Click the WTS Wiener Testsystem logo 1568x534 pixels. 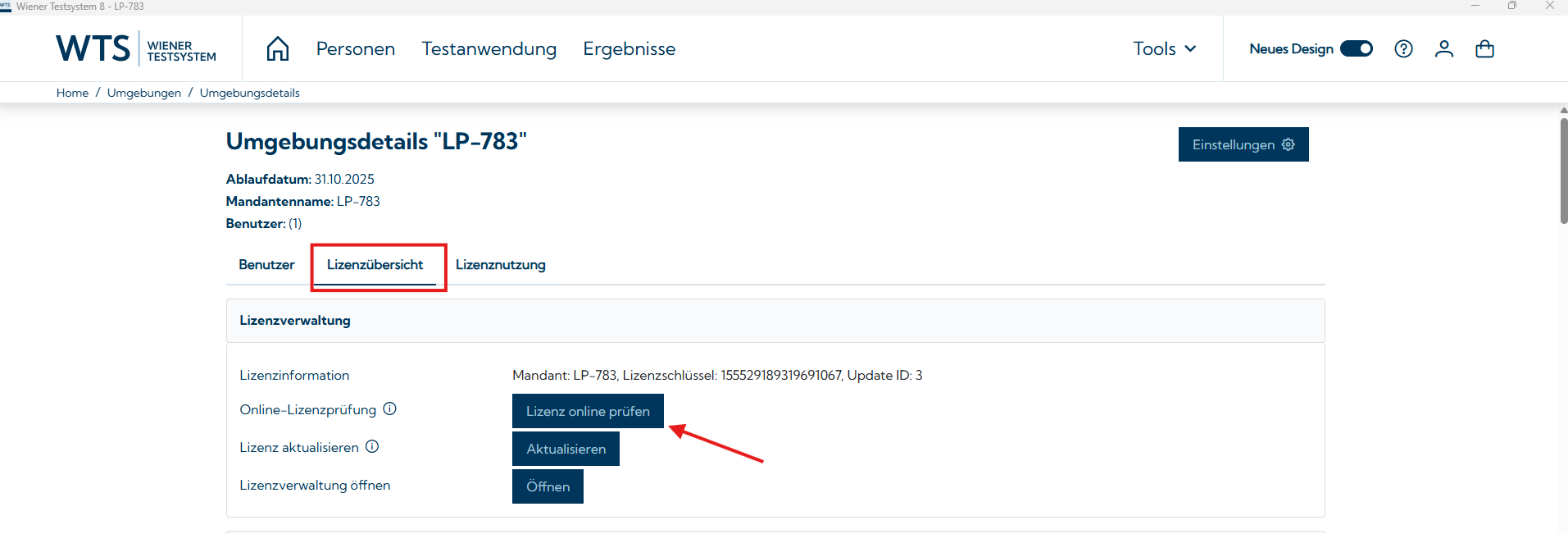(136, 49)
